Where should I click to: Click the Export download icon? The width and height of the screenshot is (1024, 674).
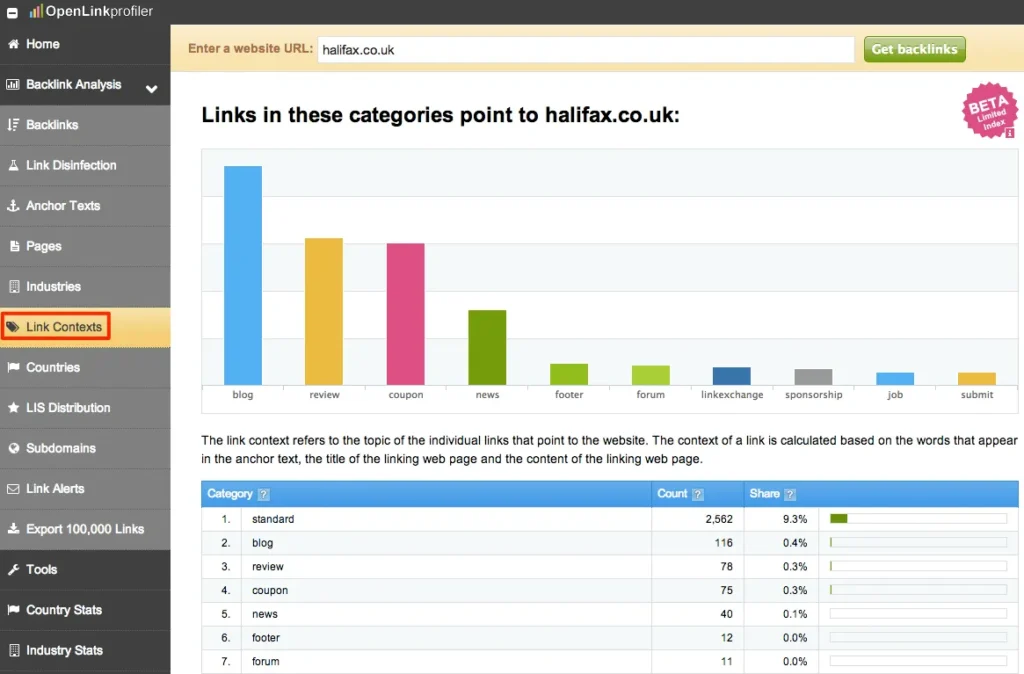click(13, 529)
